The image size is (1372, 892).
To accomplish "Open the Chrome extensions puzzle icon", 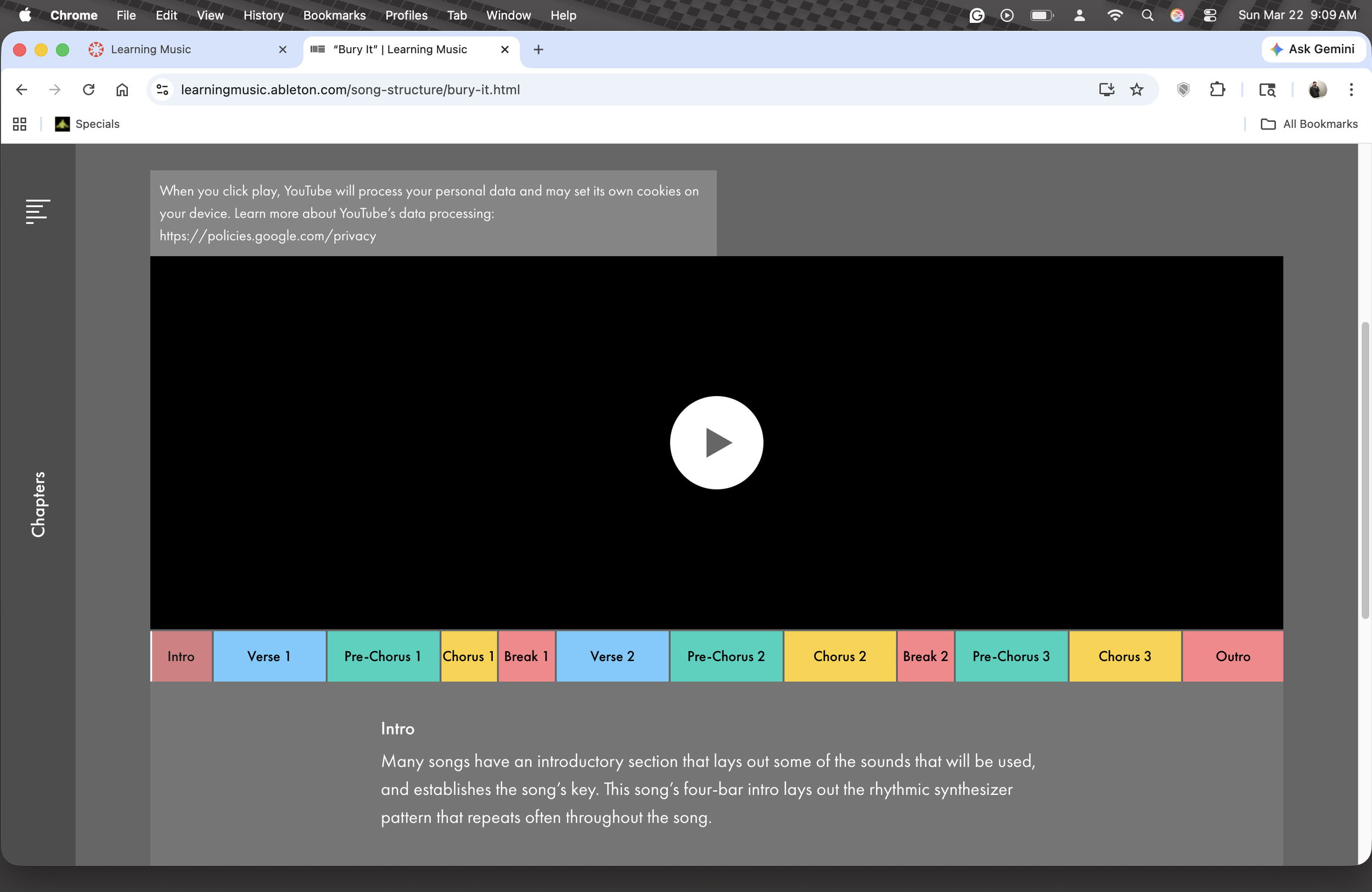I will [1217, 90].
